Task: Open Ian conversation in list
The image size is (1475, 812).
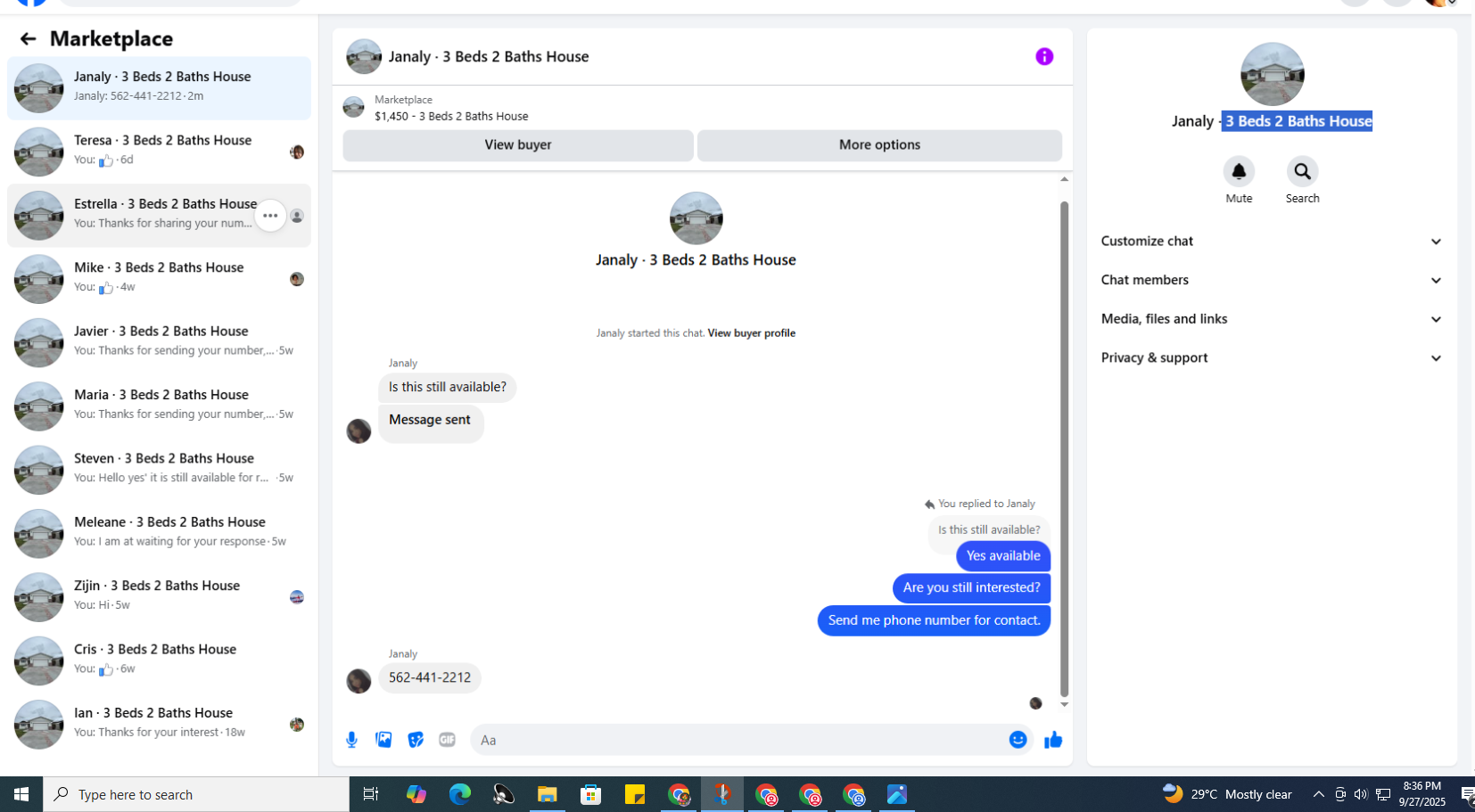Action: pos(159,725)
